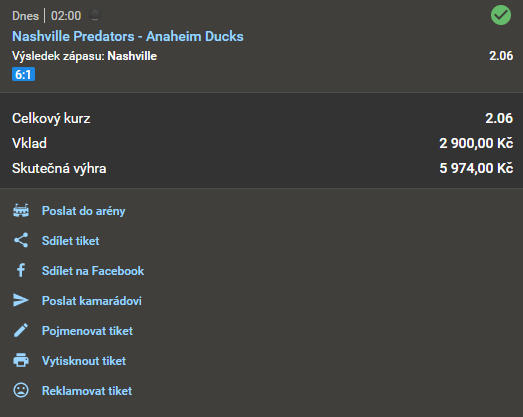The height and width of the screenshot is (417, 523).
Task: Click the printer icon
Action: click(21, 360)
